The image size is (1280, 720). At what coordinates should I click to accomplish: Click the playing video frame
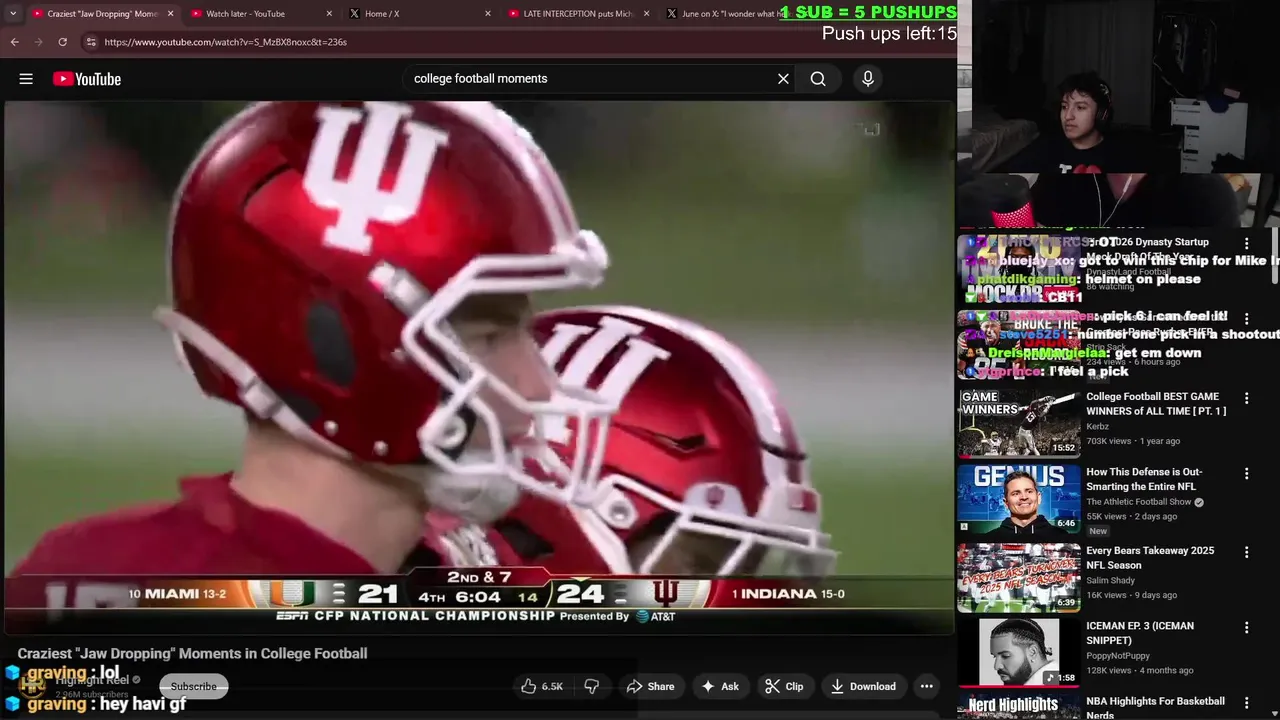(x=478, y=367)
